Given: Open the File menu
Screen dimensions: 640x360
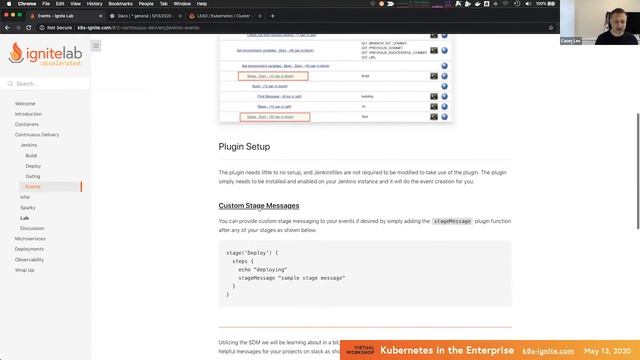Looking at the screenshot, I should point(46,4).
